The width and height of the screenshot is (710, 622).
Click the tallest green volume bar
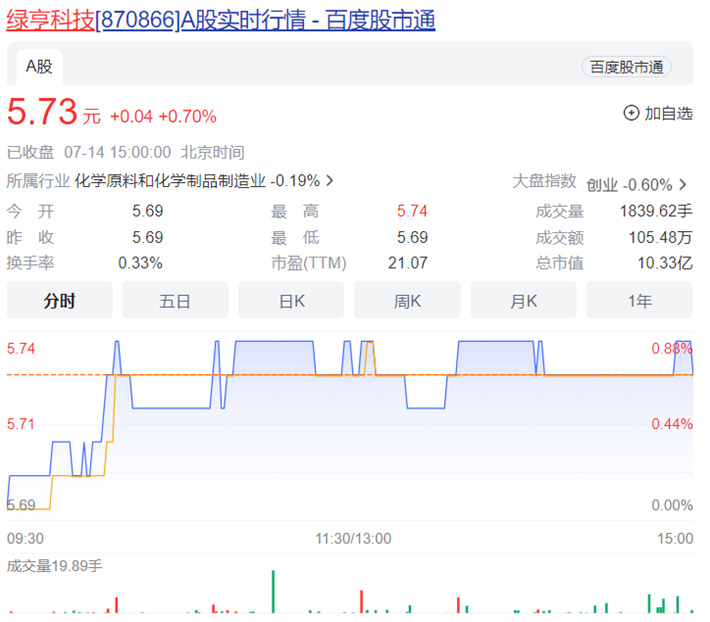(272, 592)
